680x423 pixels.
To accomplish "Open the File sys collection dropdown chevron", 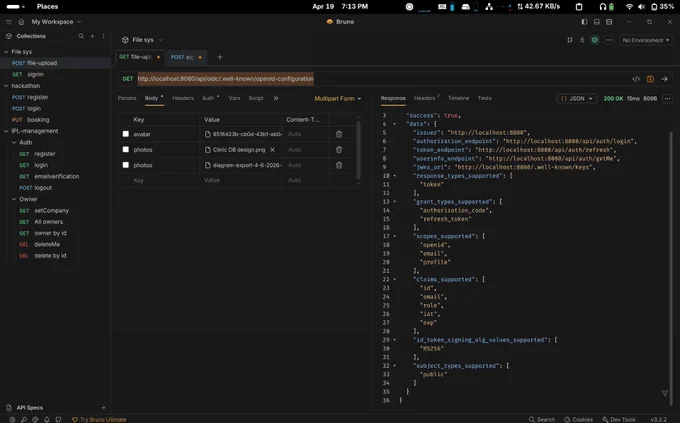I will (160, 40).
